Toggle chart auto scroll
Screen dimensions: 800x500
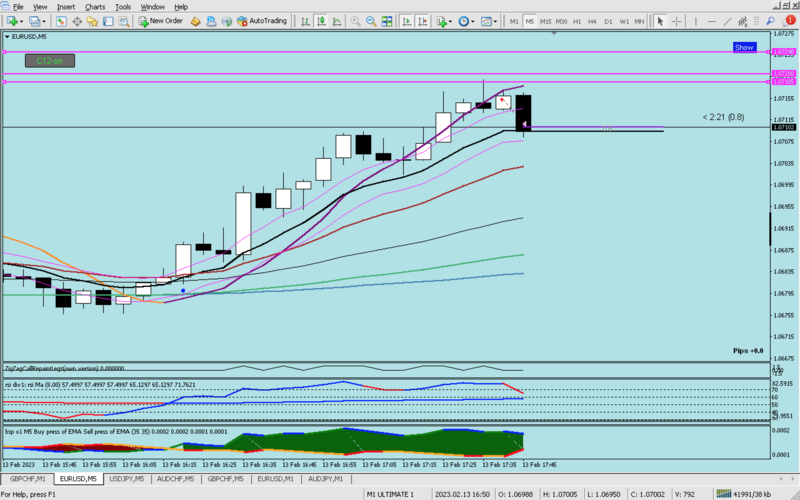(407, 21)
